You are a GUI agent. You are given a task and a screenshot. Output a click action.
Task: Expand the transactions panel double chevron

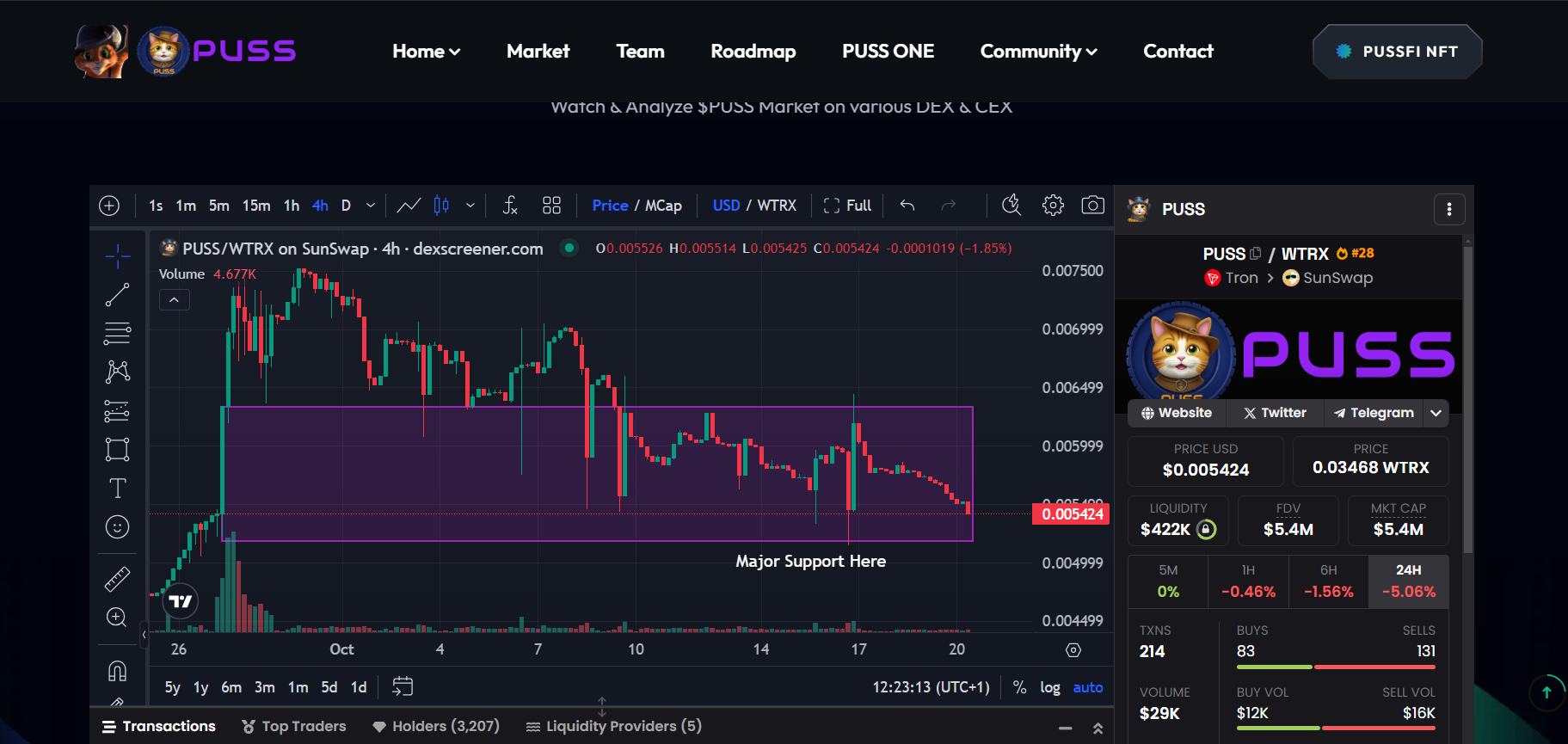(x=1098, y=729)
